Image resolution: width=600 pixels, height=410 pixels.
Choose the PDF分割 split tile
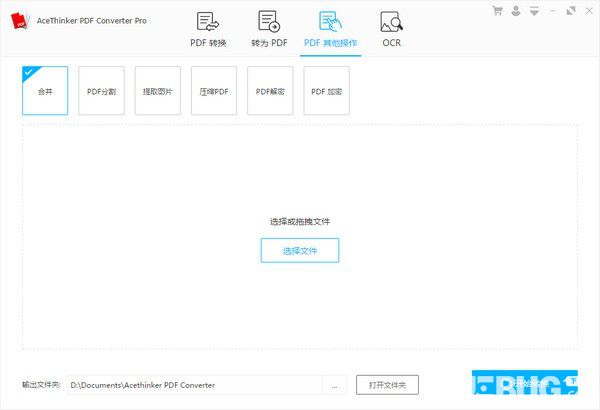point(101,91)
